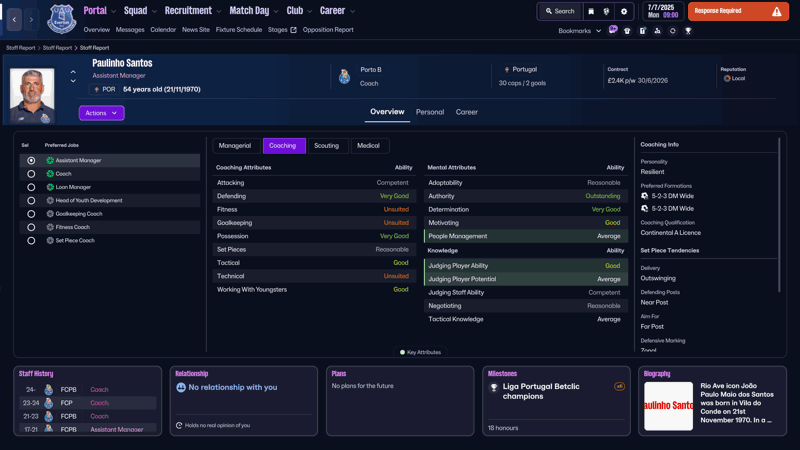The width and height of the screenshot is (800, 450).
Task: Click the FCPB badge in 24- history row
Action: [x=48, y=390]
